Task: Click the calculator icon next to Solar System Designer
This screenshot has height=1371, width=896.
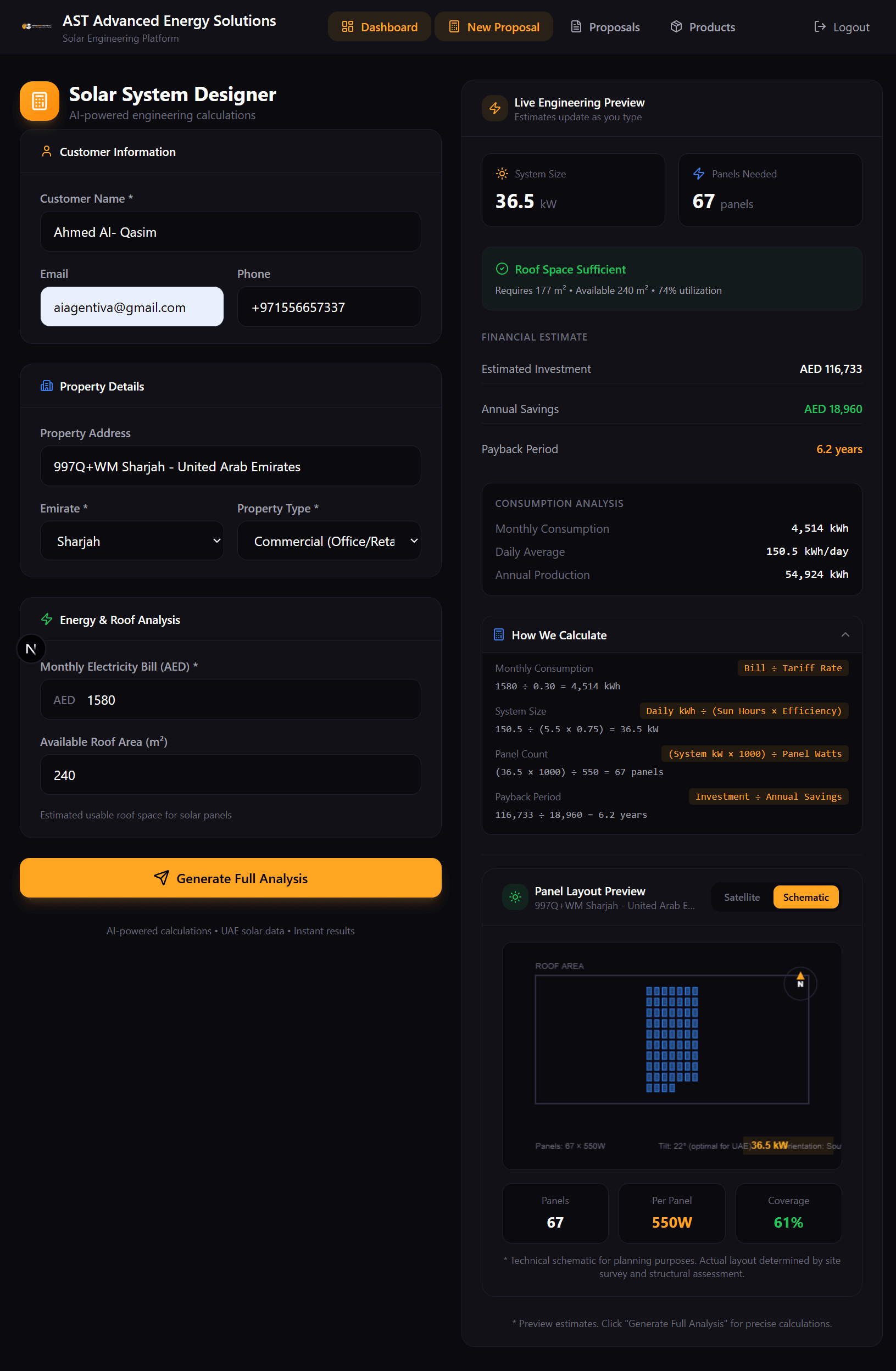Action: [x=38, y=101]
